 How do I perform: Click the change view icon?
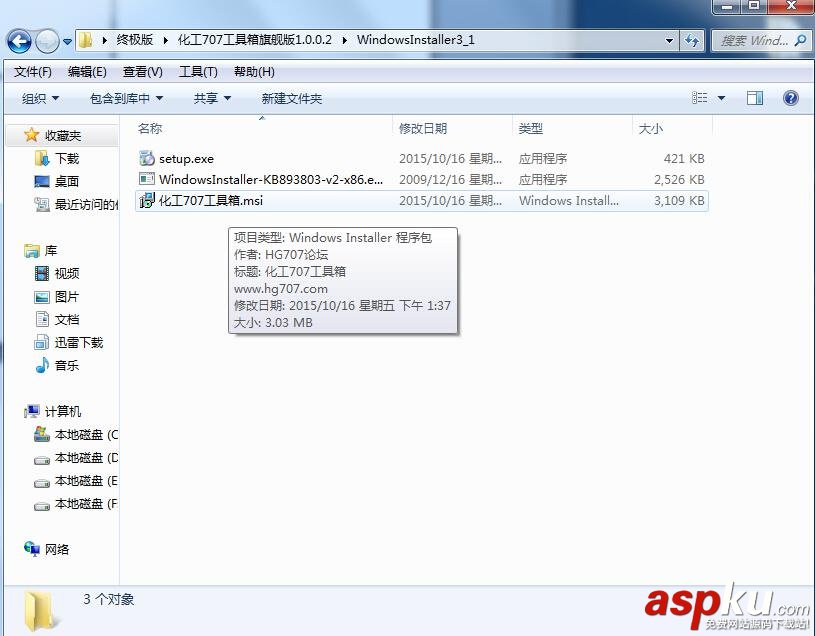pos(700,98)
